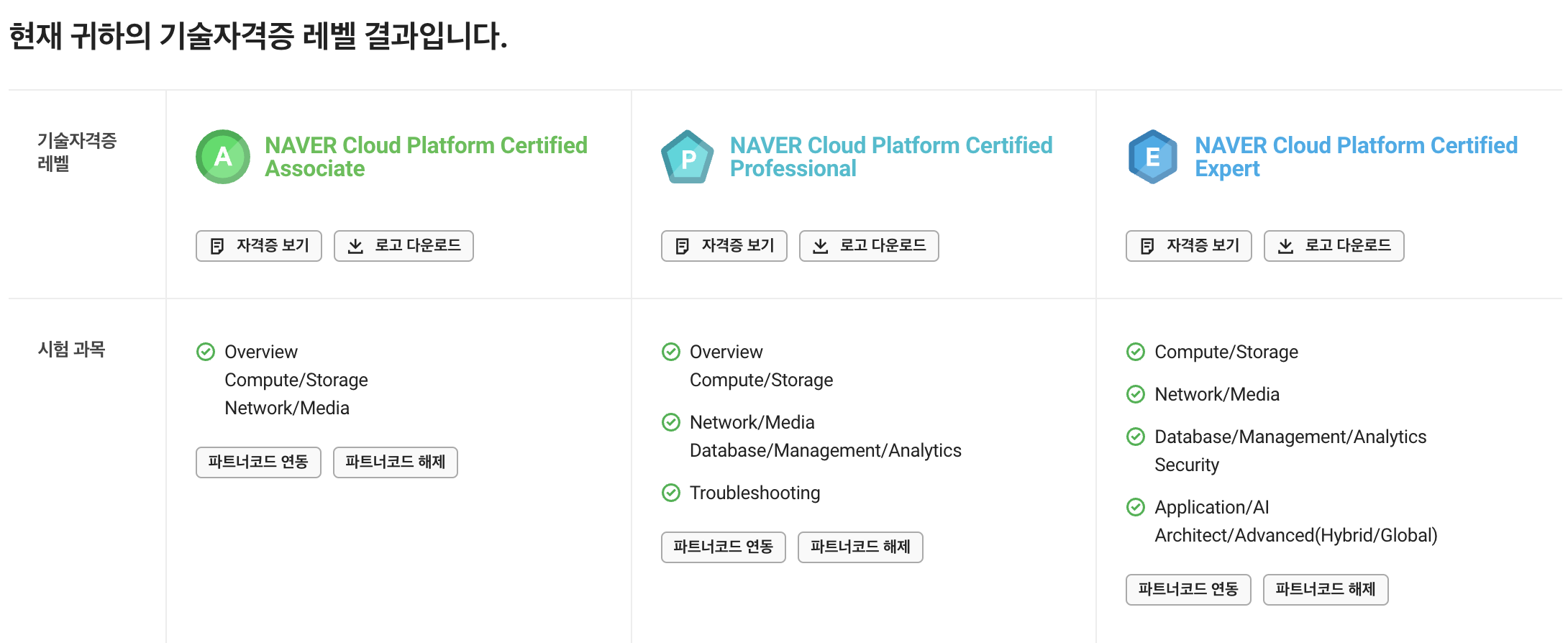Click download icon in Associate 로고 다운로드 button
Viewport: 1568px width, 643px height.
point(355,246)
